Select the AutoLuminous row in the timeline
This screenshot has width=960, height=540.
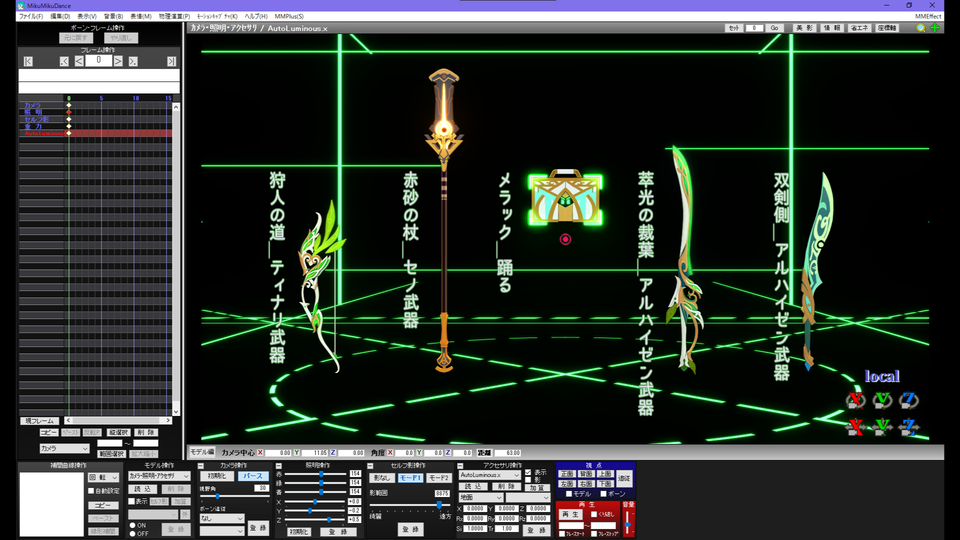(x=40, y=133)
